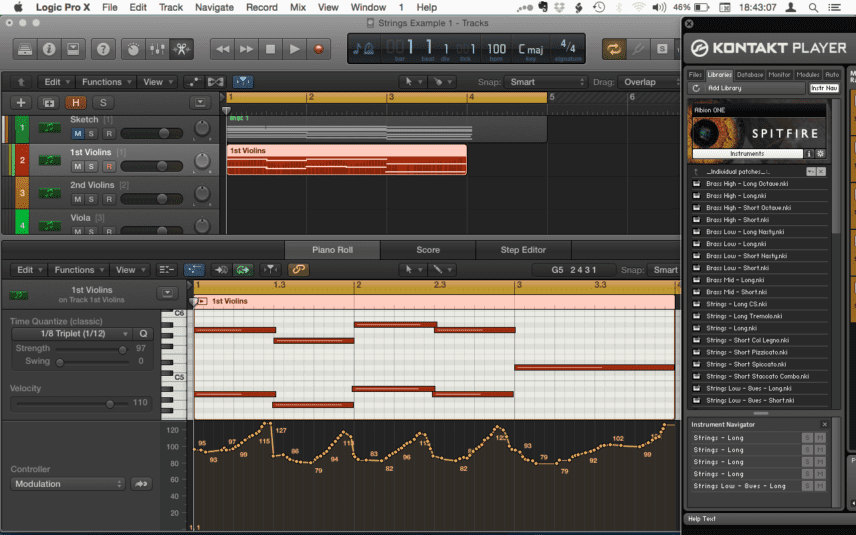
Task: Toggle the Hide tracks H button
Action: point(75,103)
